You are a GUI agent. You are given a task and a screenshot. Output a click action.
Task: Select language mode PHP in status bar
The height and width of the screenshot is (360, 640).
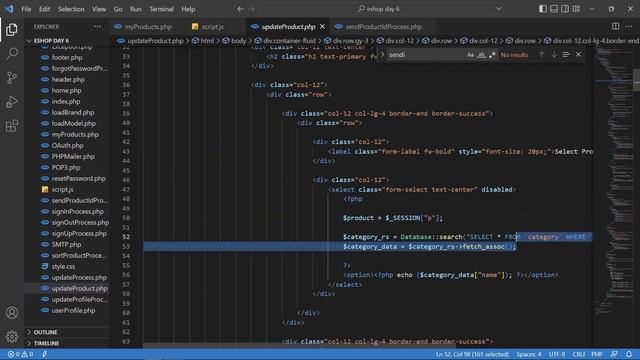(x=597, y=354)
